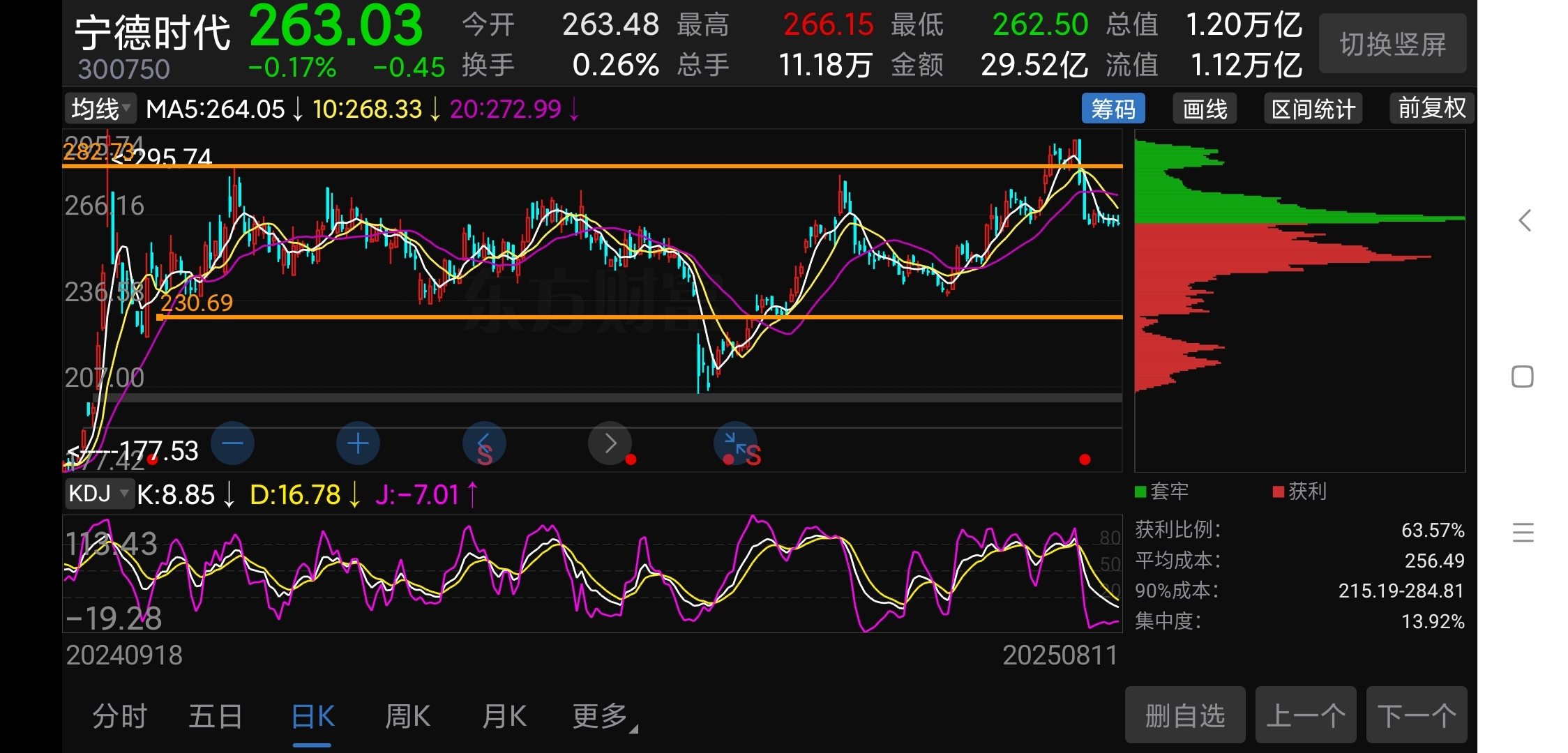
Task: Tap the orange 282.73 resistance line label
Action: coord(98,151)
